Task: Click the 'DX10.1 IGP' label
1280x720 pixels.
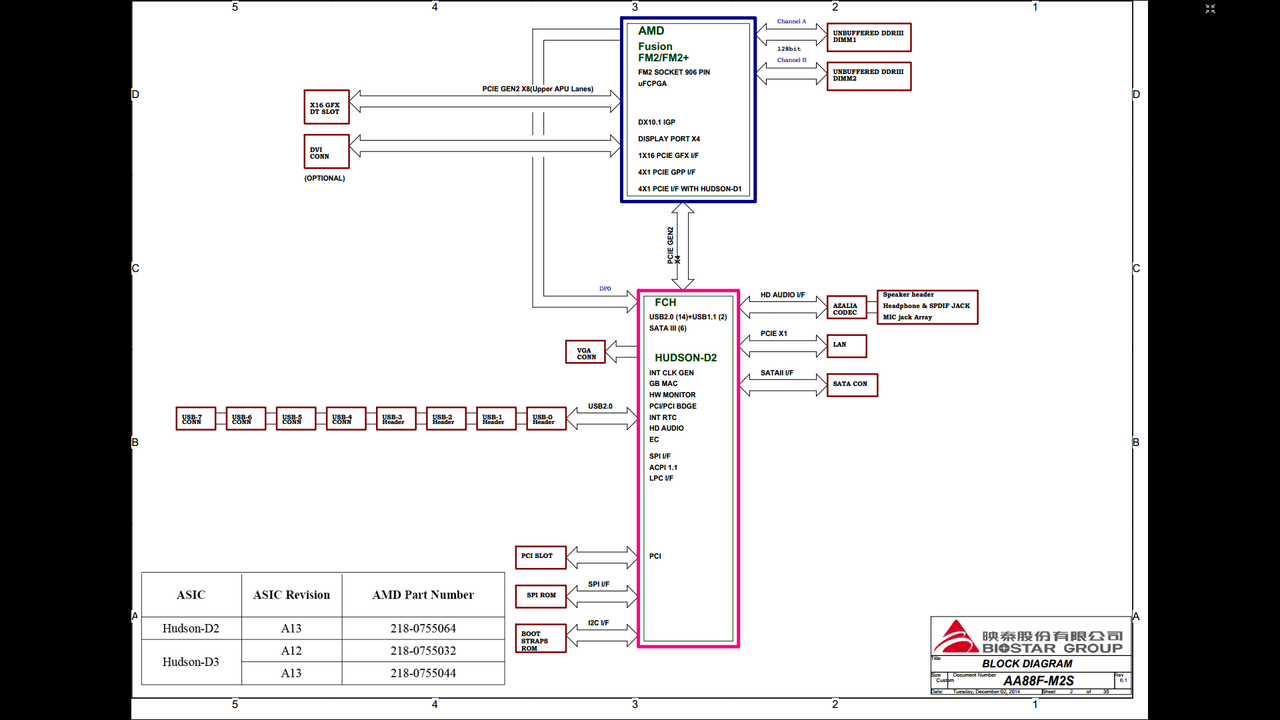Action: click(656, 122)
